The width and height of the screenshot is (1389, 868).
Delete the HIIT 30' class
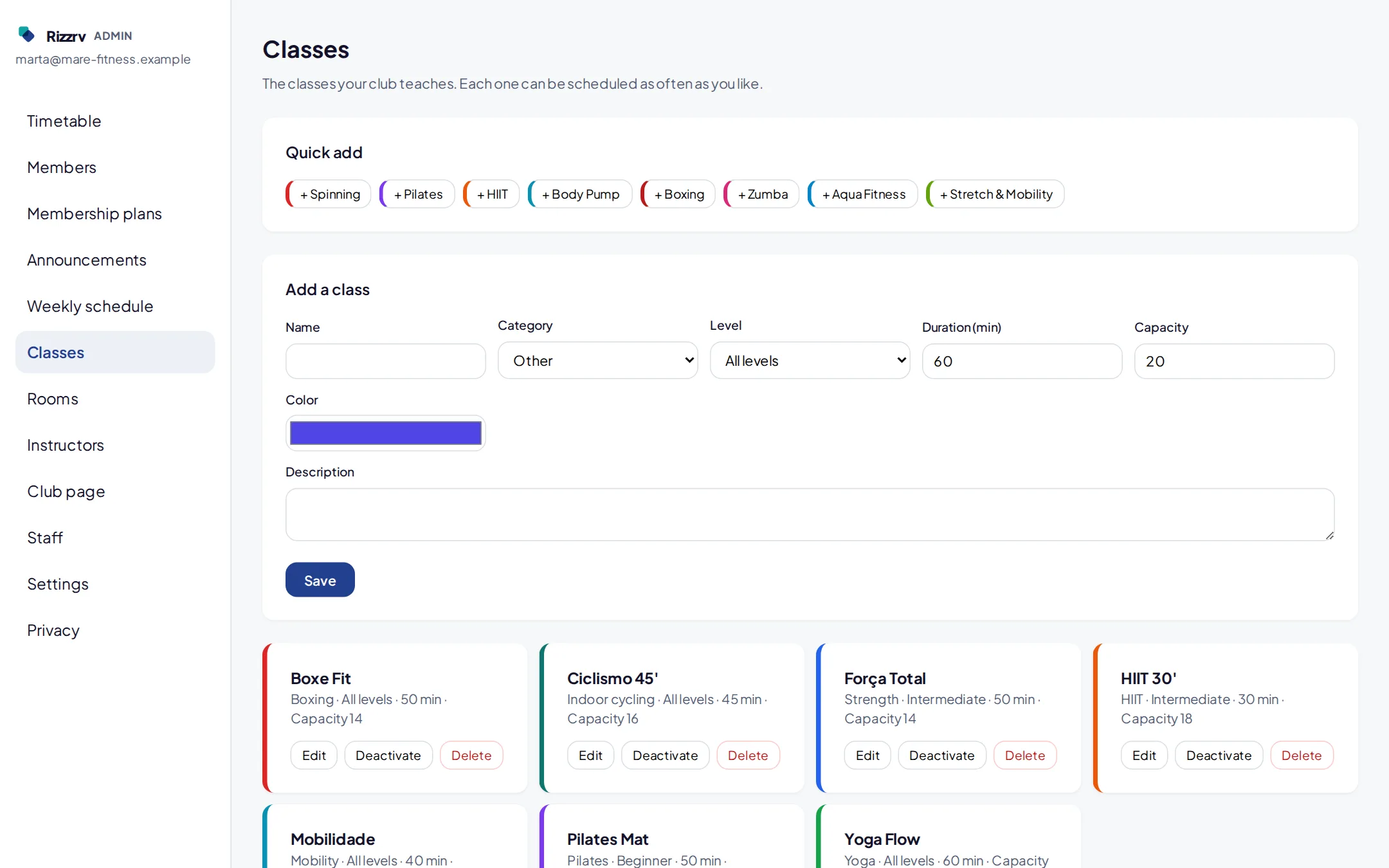(1302, 755)
